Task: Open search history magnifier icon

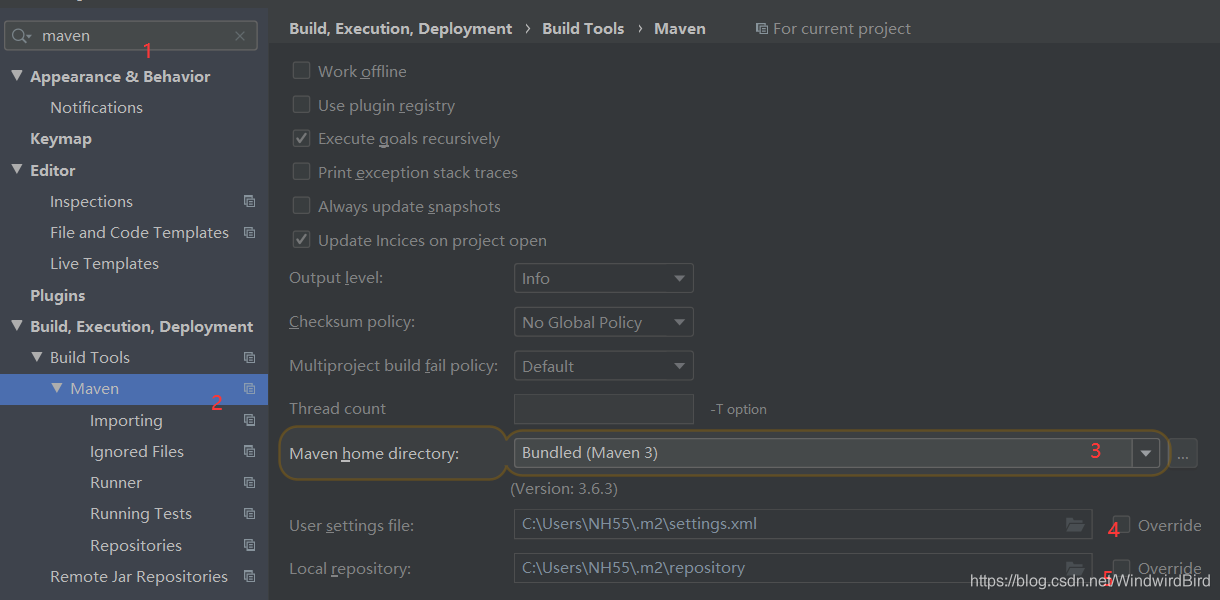Action: [22, 36]
